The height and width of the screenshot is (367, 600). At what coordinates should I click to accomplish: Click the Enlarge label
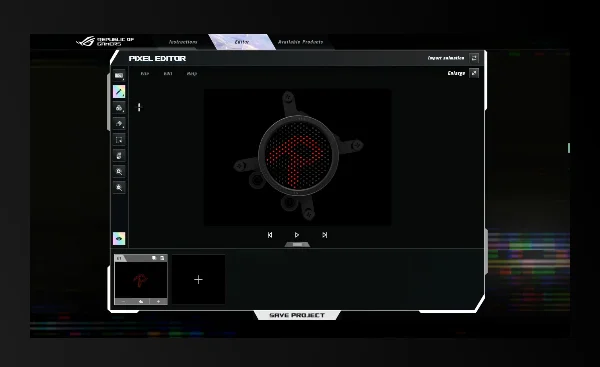click(x=456, y=73)
